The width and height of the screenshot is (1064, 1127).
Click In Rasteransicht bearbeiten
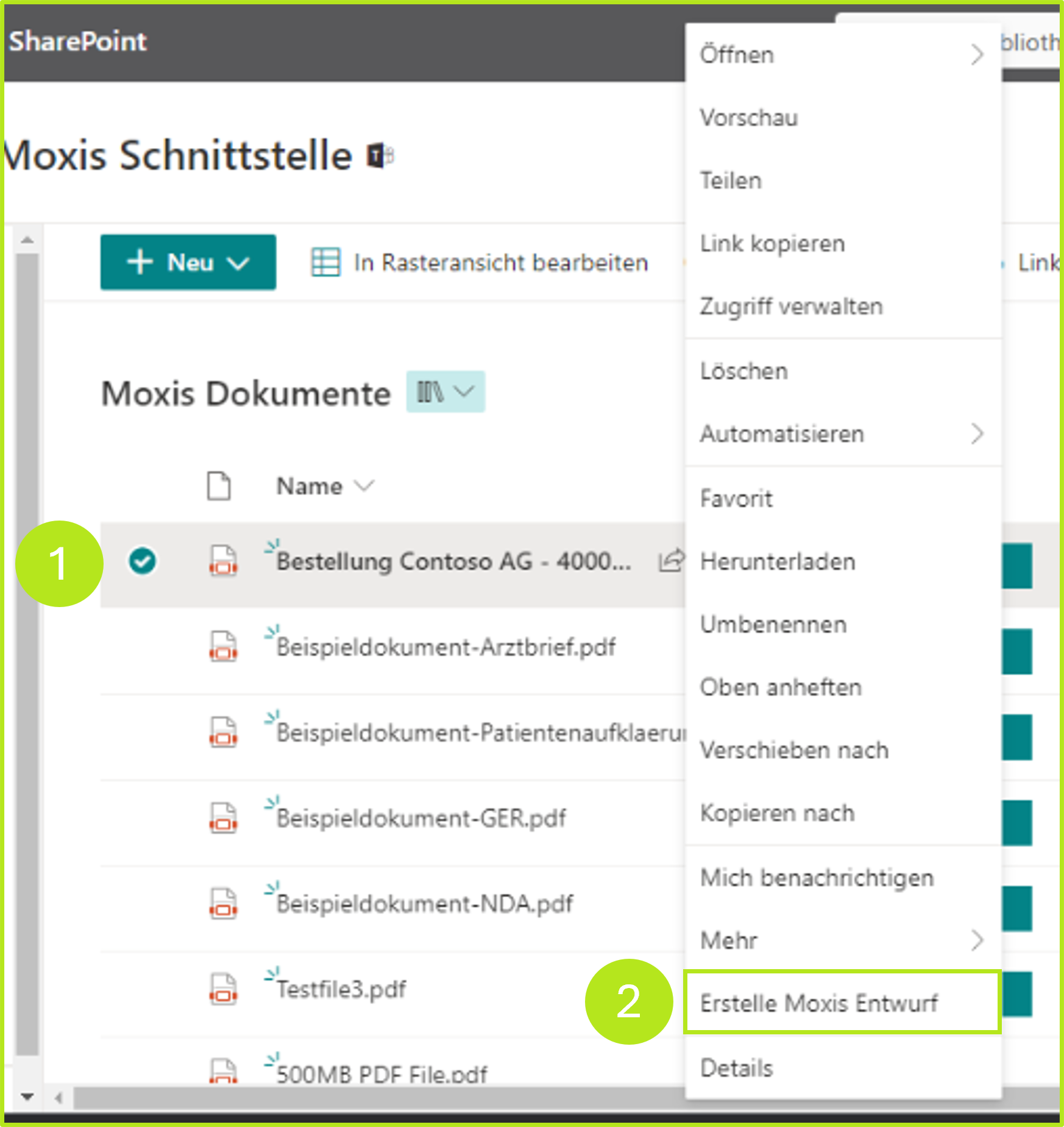click(x=500, y=262)
